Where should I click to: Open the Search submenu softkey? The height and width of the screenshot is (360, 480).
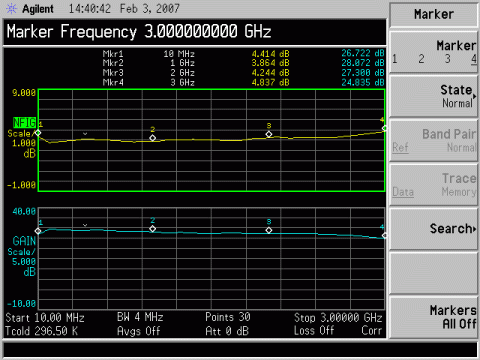[434, 229]
